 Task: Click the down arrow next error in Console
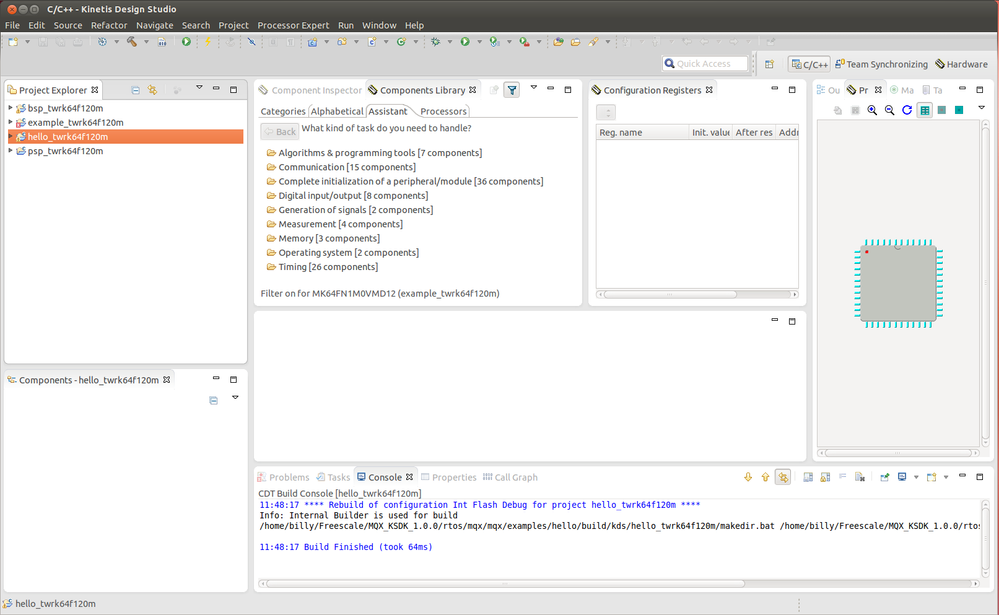tap(748, 477)
